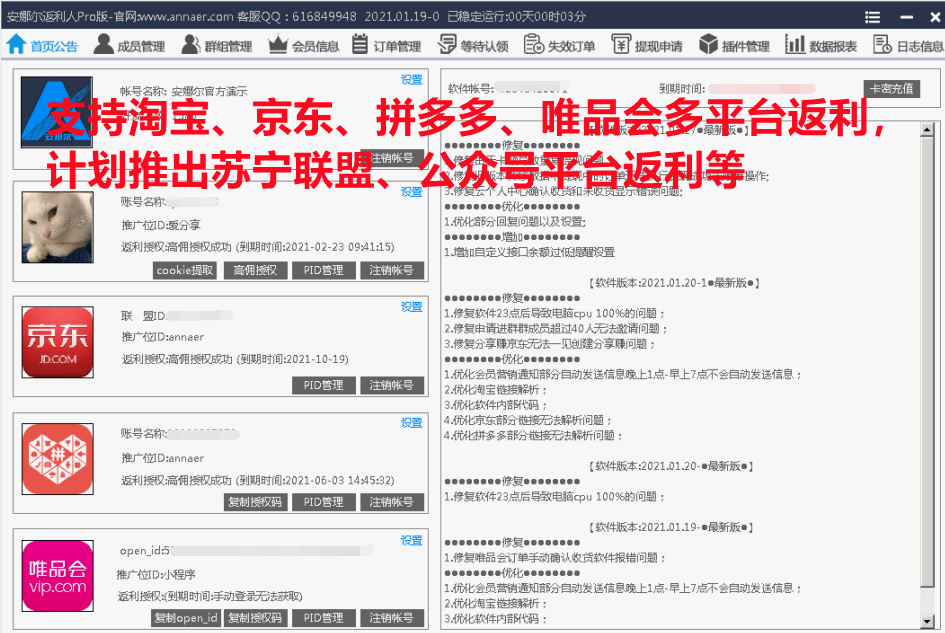Click the 复制open_id button
Viewport: 945px width, 633px height.
(186, 618)
